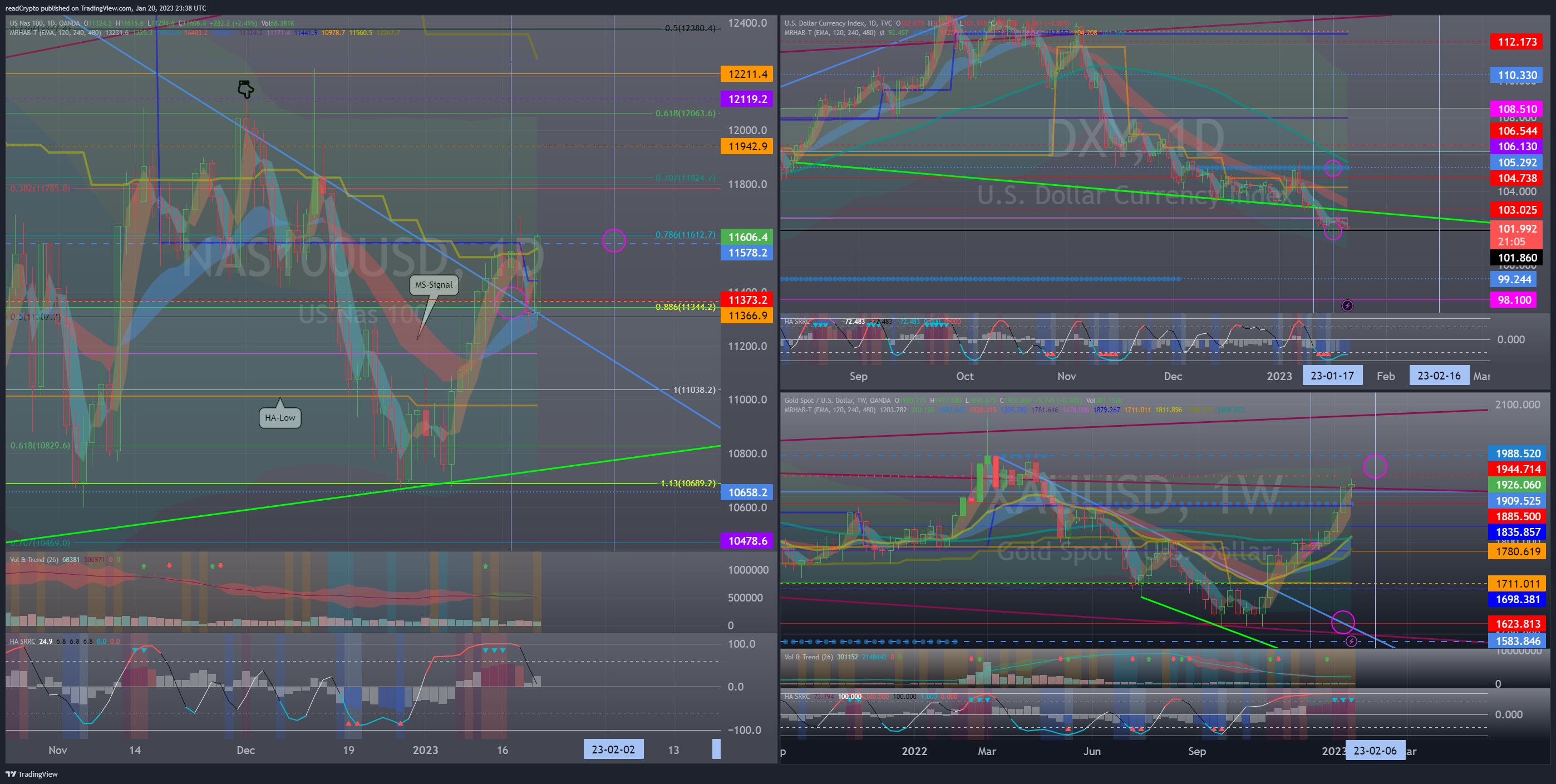Click the 99.244 blue DXY price label
Image resolution: width=1556 pixels, height=784 pixels.
tap(1514, 280)
